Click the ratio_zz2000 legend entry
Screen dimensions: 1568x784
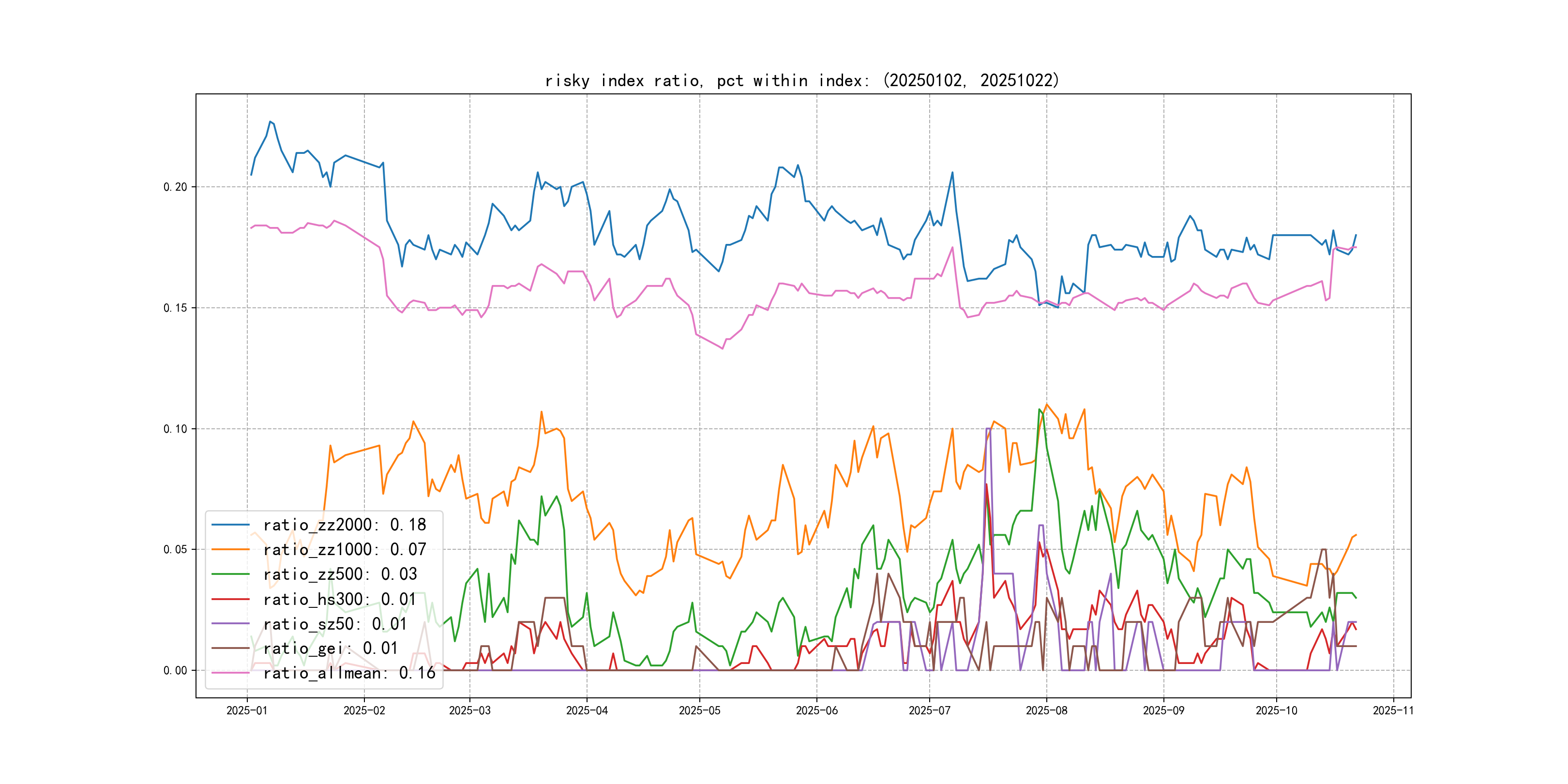[344, 525]
